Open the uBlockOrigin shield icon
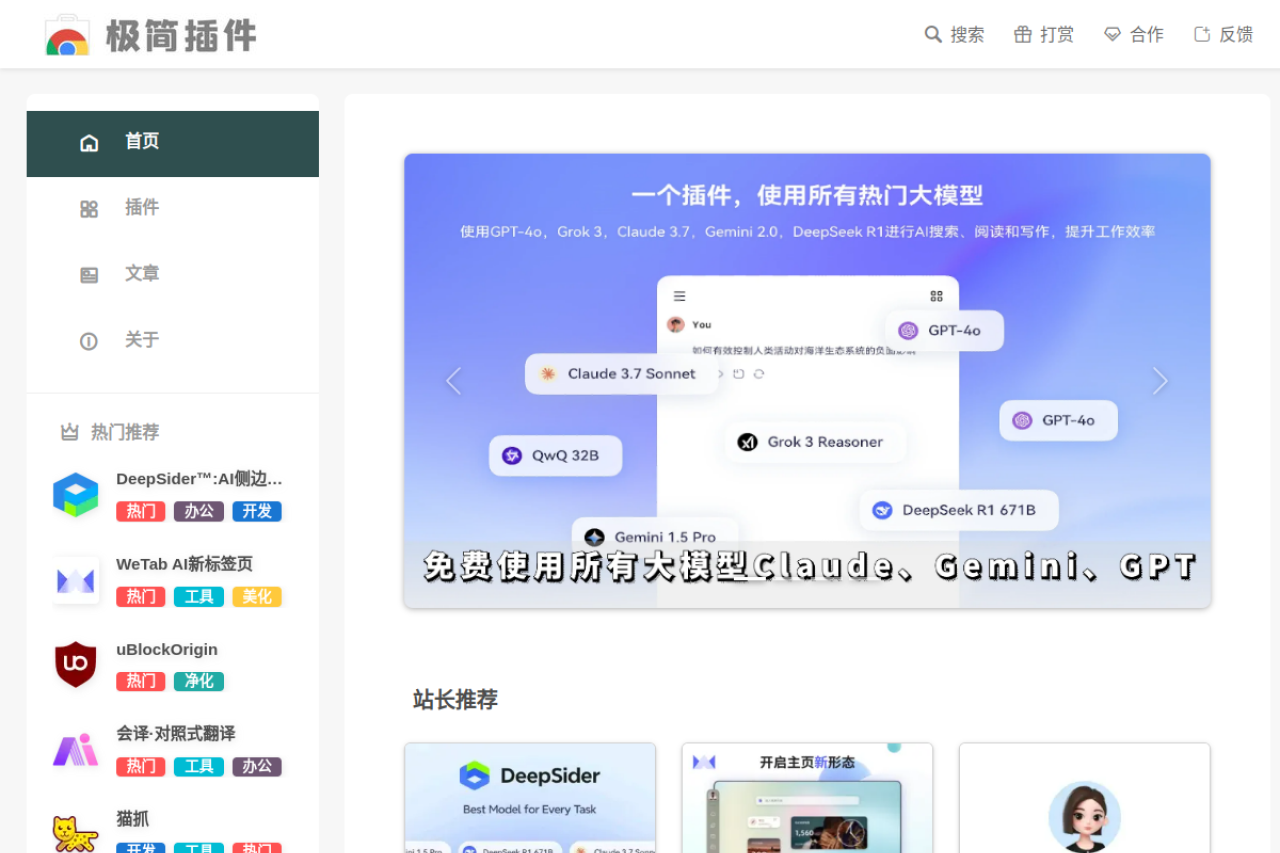This screenshot has height=853, width=1280. [x=76, y=665]
